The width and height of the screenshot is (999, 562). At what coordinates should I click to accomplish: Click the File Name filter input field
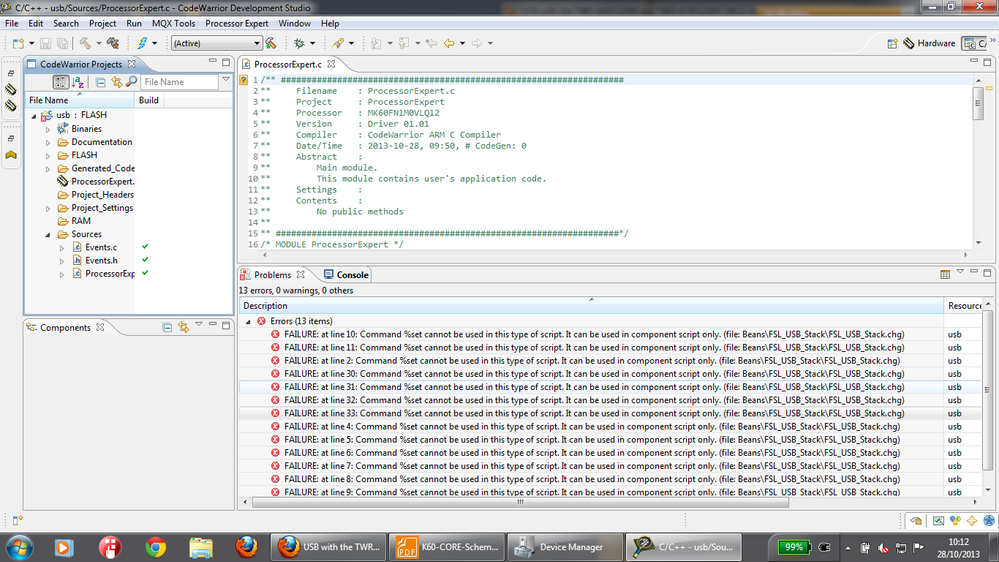coord(180,82)
